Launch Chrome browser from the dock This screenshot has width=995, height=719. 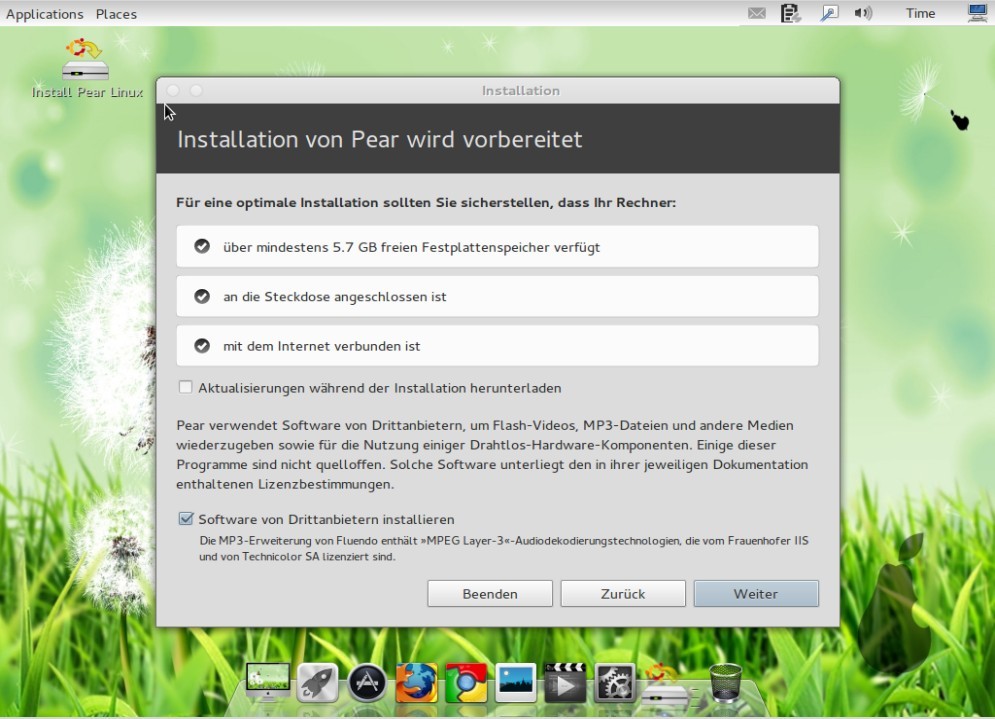[466, 683]
